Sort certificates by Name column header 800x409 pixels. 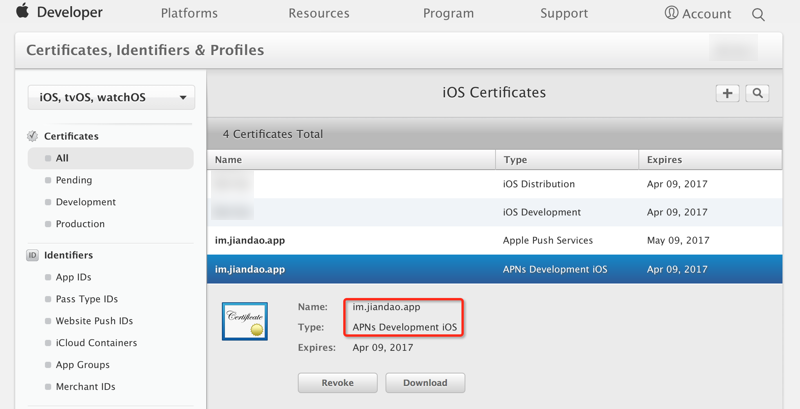point(229,159)
